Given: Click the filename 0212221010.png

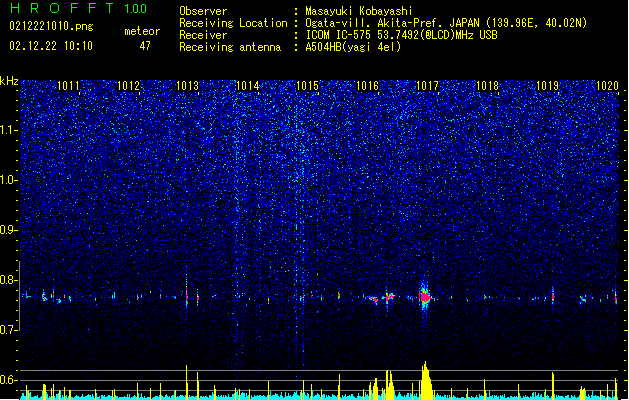Looking at the screenshot, I should pos(51,26).
